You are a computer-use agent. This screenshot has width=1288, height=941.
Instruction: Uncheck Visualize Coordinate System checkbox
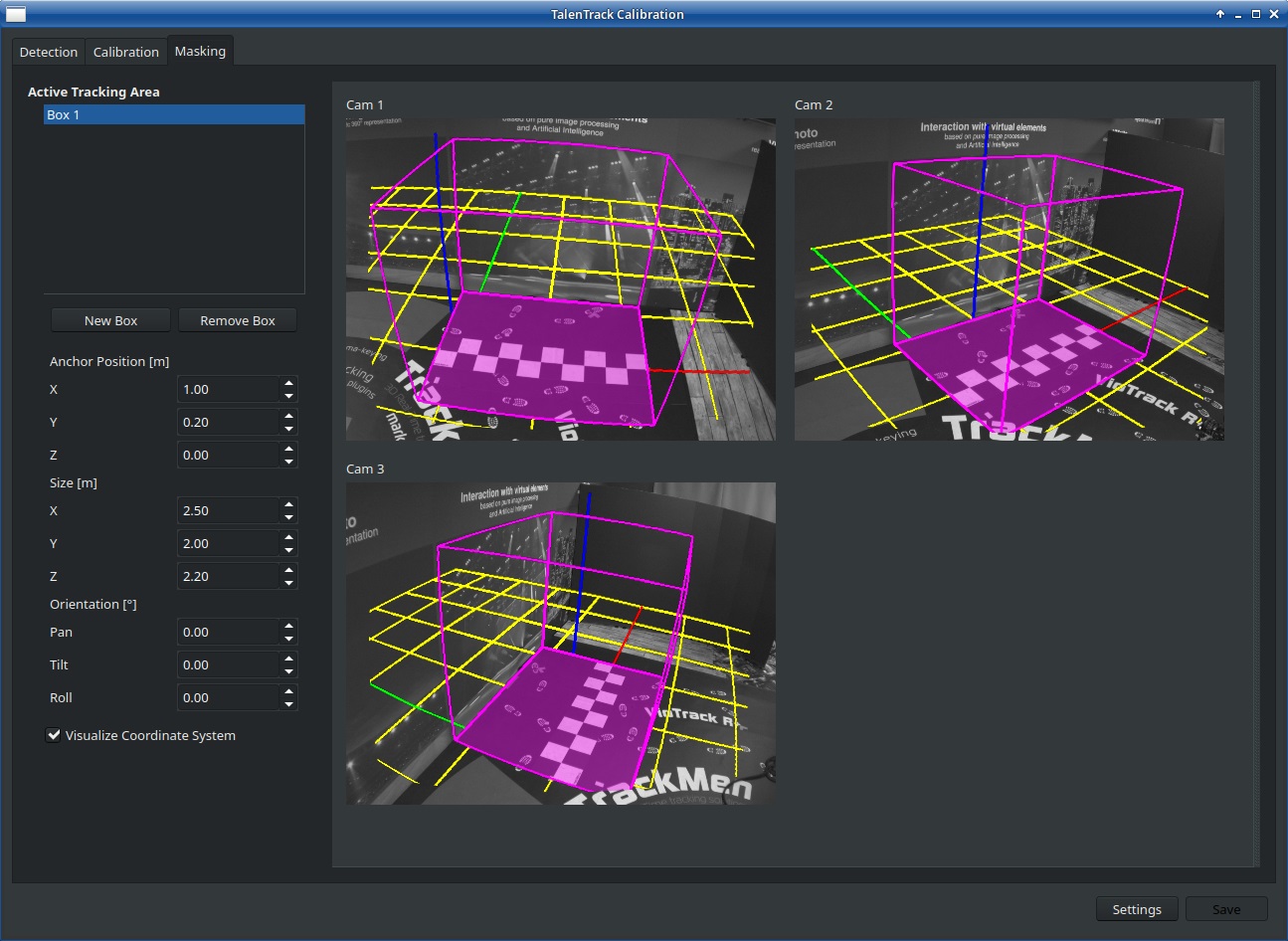pos(54,735)
